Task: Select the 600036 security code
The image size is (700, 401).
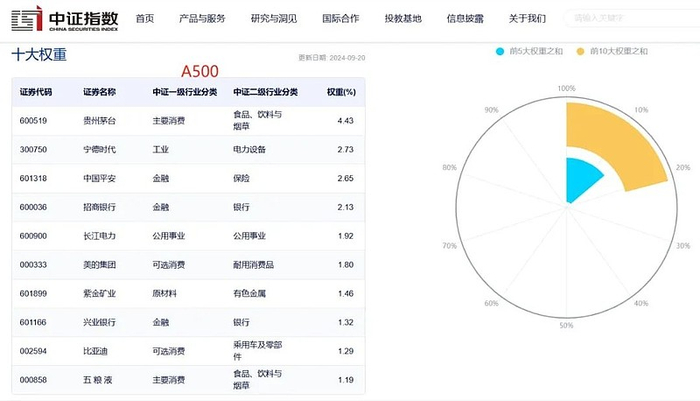Action: point(33,207)
